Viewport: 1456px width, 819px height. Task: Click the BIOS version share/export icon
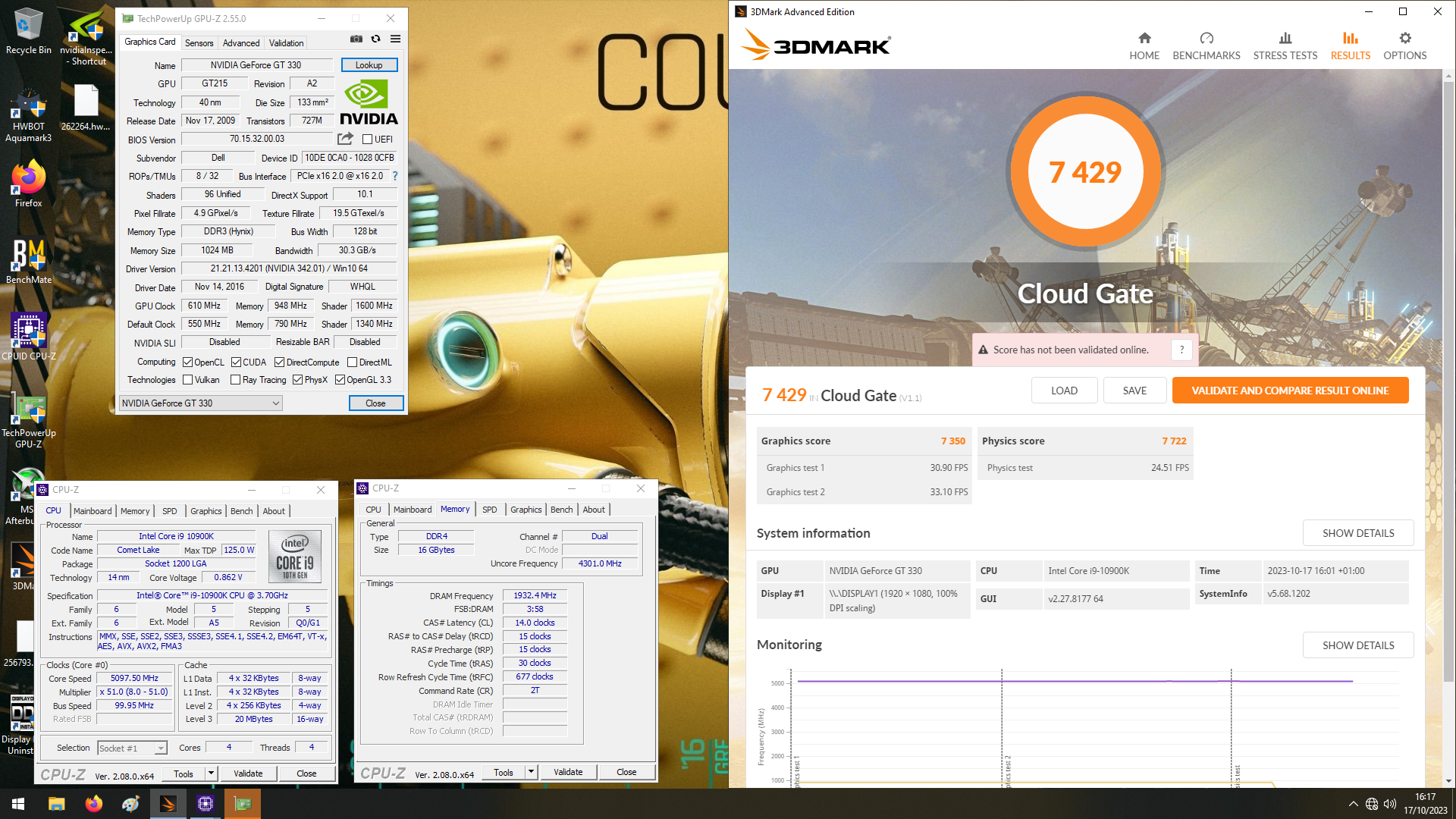(345, 139)
